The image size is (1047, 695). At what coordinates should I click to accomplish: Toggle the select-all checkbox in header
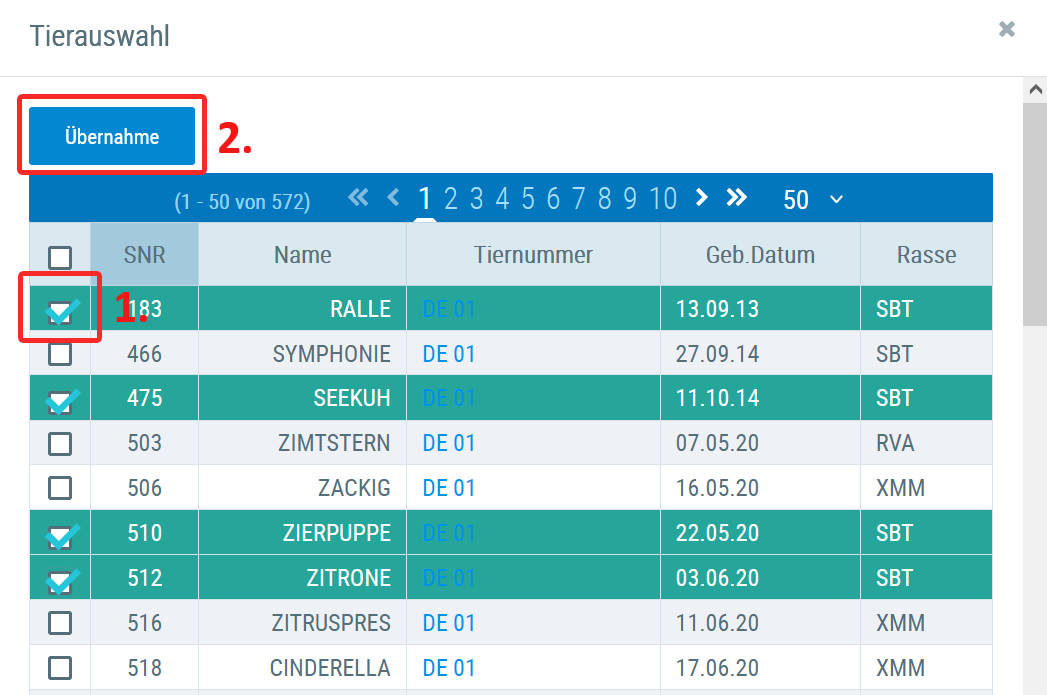[60, 257]
